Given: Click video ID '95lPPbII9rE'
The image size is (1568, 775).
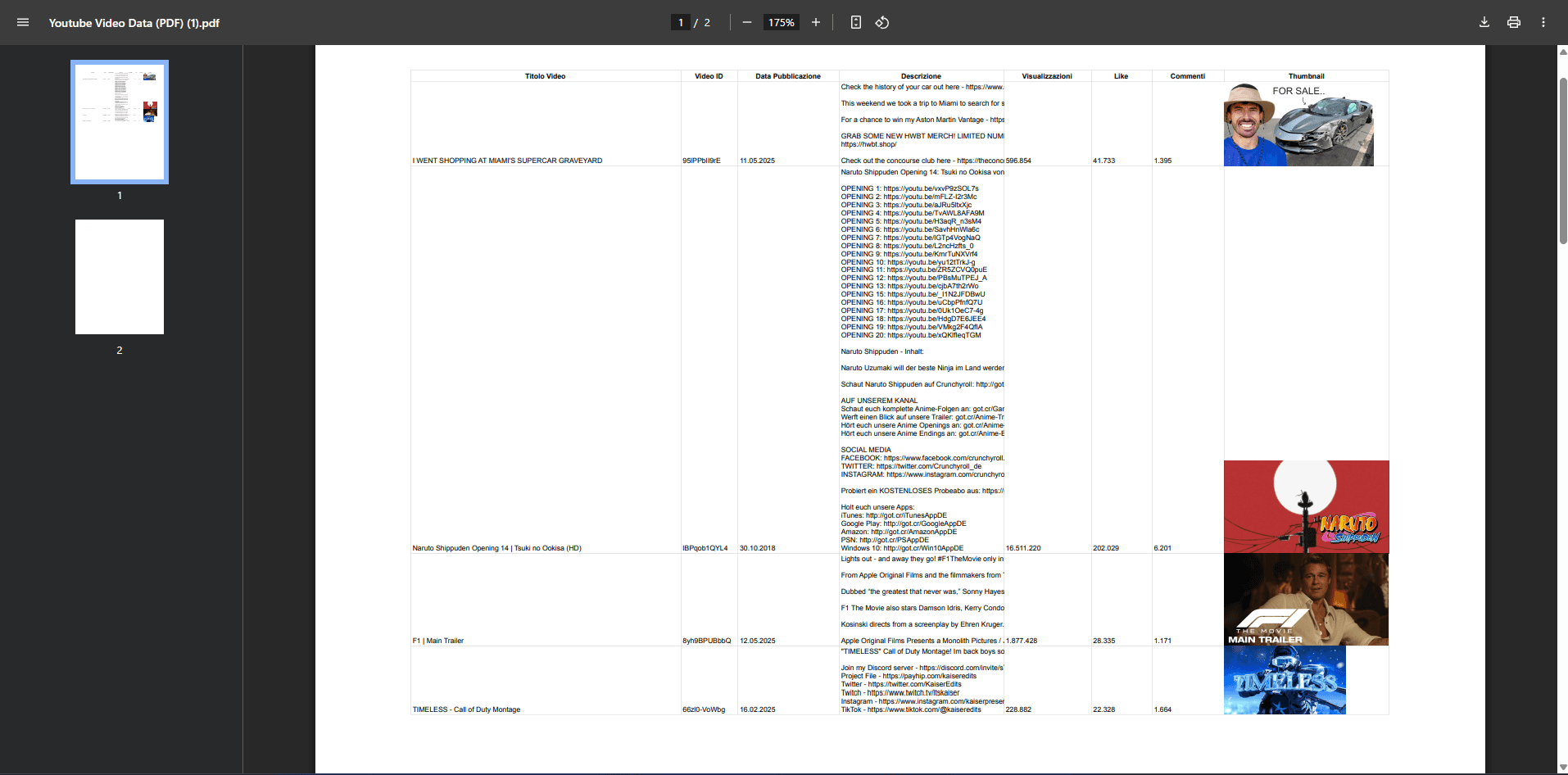Looking at the screenshot, I should (x=701, y=161).
